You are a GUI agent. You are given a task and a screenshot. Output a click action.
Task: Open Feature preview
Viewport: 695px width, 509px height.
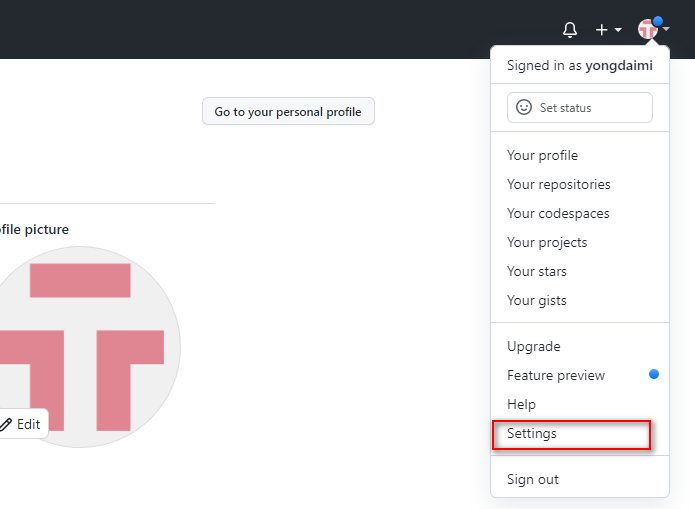click(x=556, y=375)
